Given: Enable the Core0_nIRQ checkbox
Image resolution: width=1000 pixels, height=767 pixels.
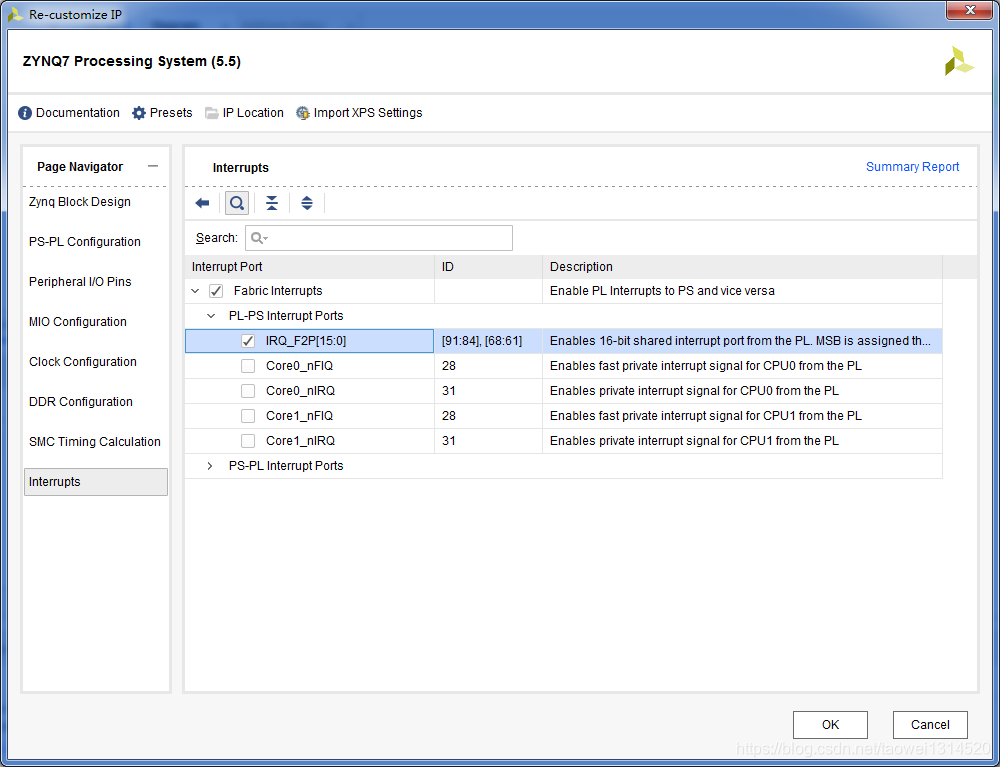Looking at the screenshot, I should 248,391.
